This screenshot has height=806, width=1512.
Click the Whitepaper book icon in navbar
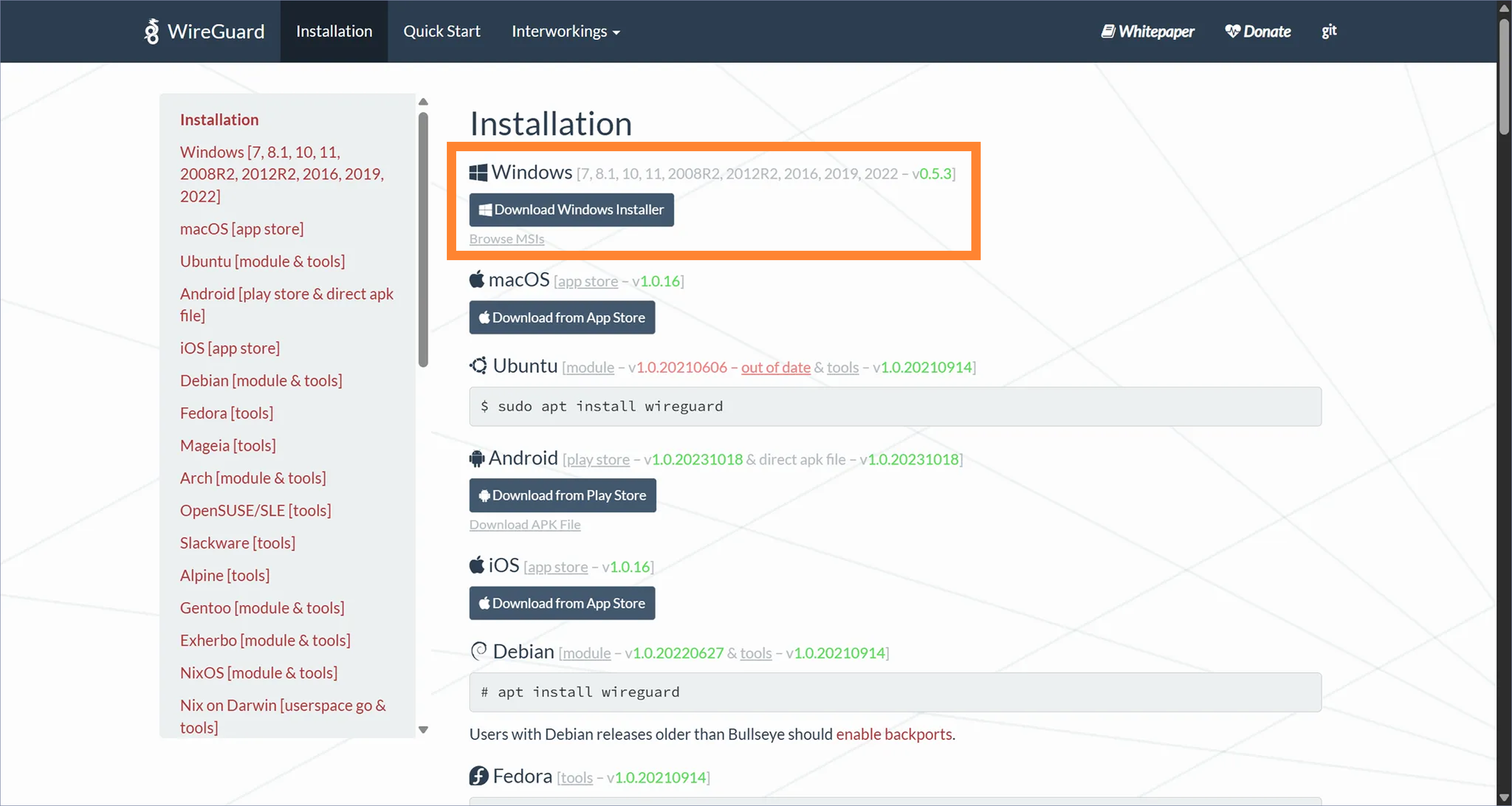pyautogui.click(x=1107, y=31)
